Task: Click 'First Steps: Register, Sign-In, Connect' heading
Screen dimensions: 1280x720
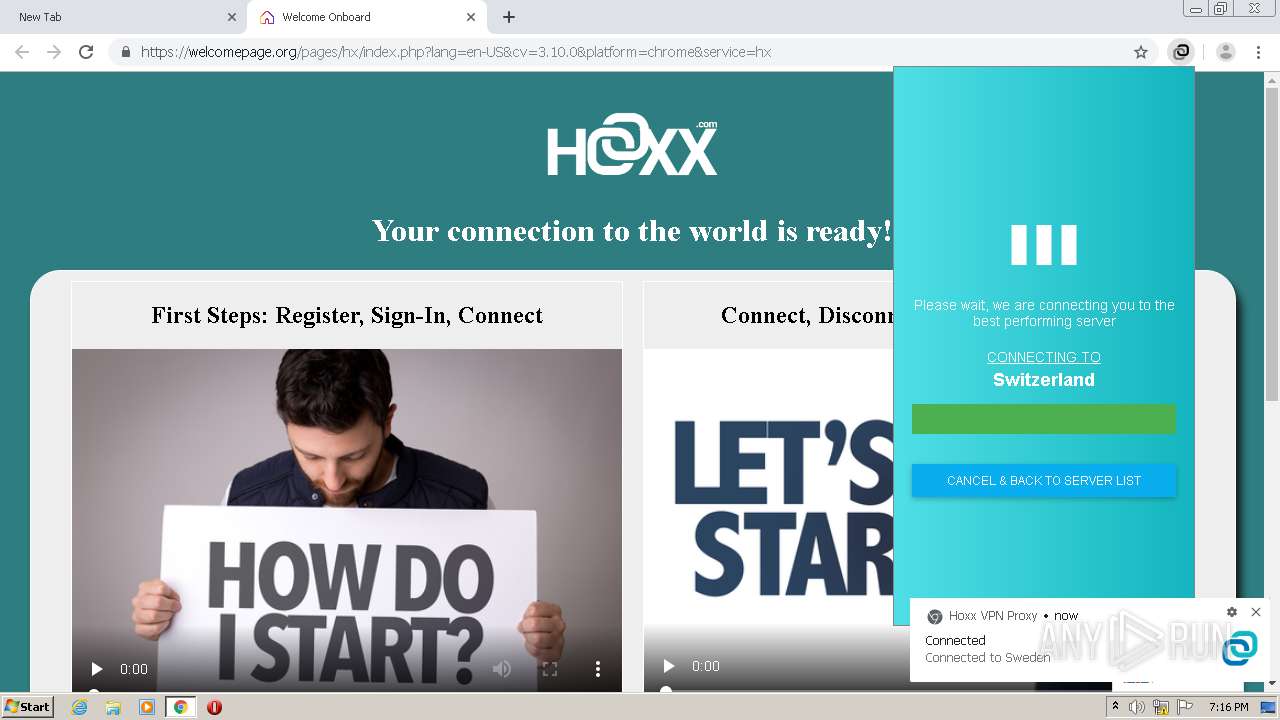Action: 347,315
